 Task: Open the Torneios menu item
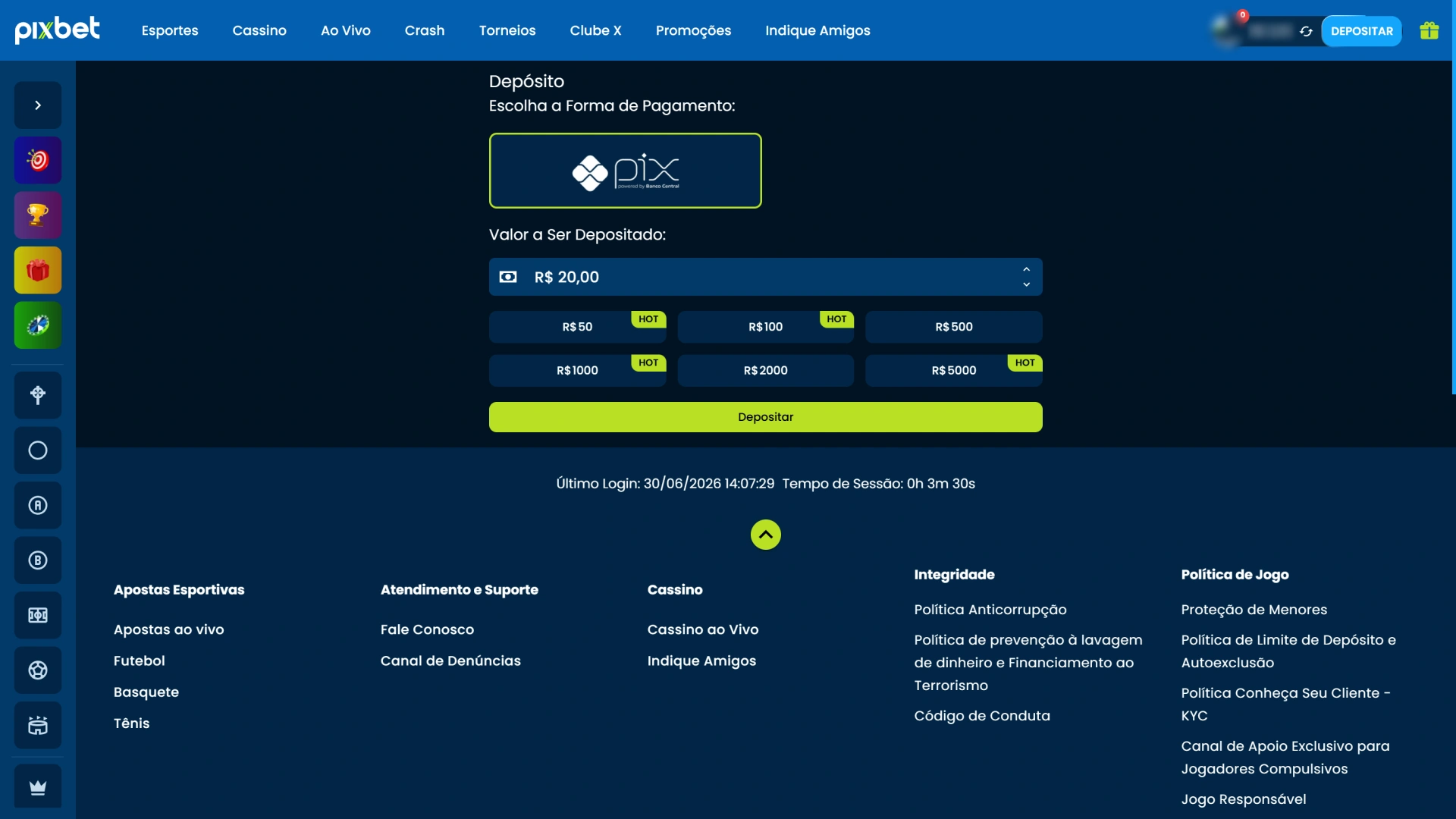tap(507, 30)
